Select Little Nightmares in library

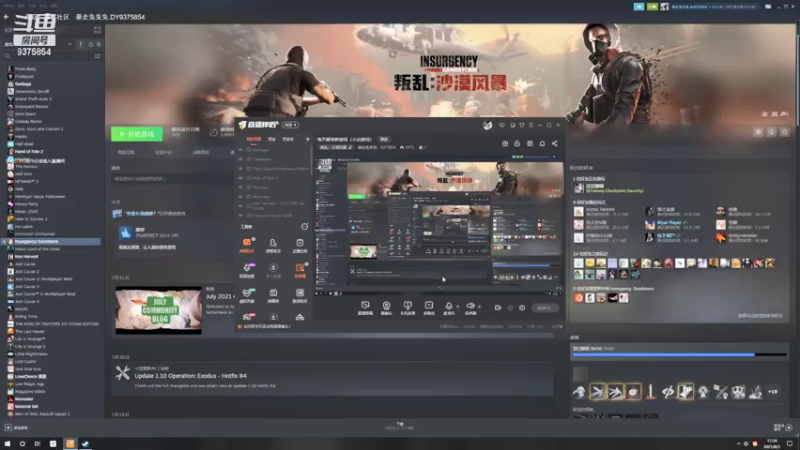pyautogui.click(x=31, y=354)
